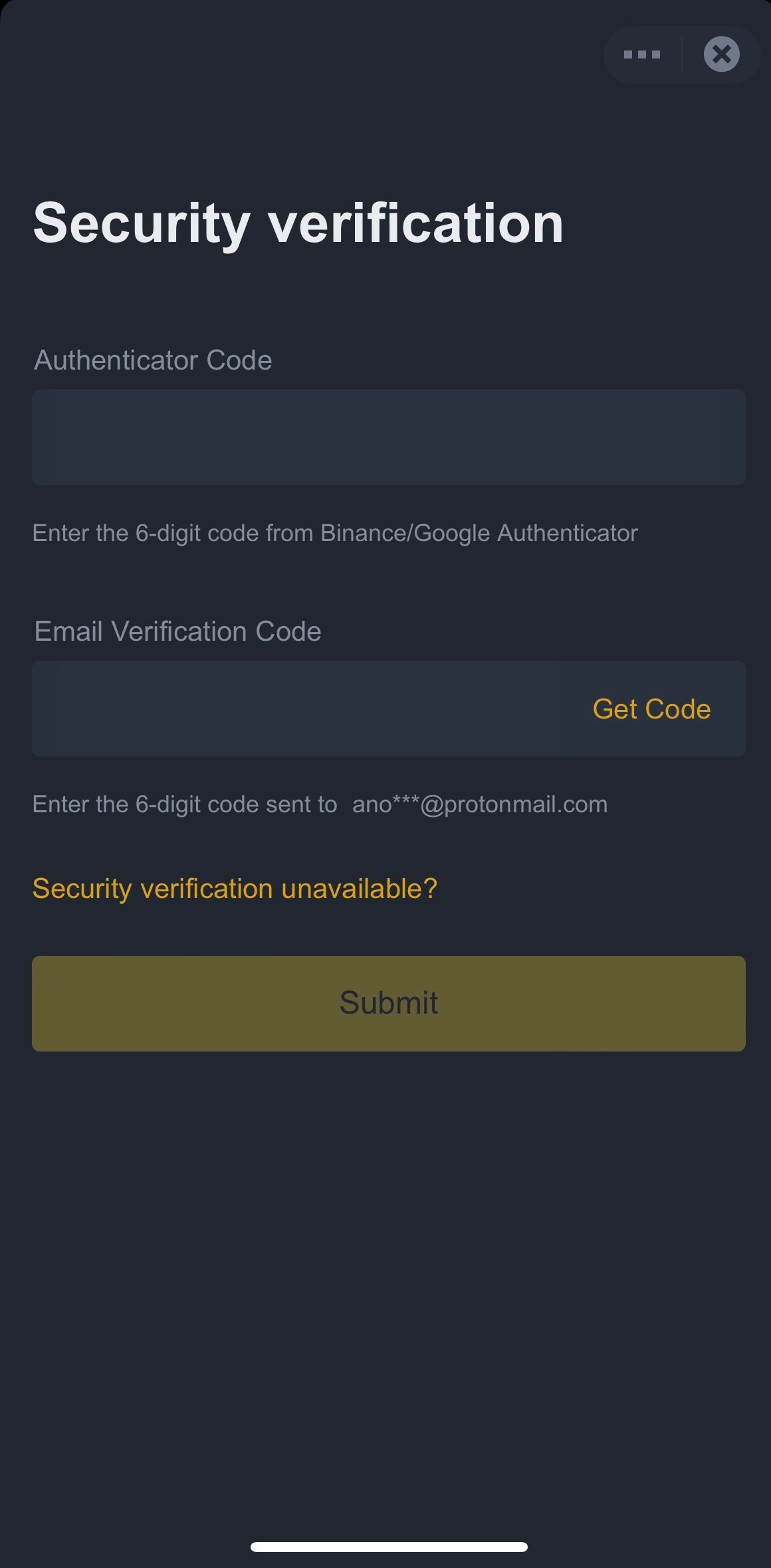Click the word "verification" in the page title
This screenshot has height=1568, width=771.
coord(415,223)
